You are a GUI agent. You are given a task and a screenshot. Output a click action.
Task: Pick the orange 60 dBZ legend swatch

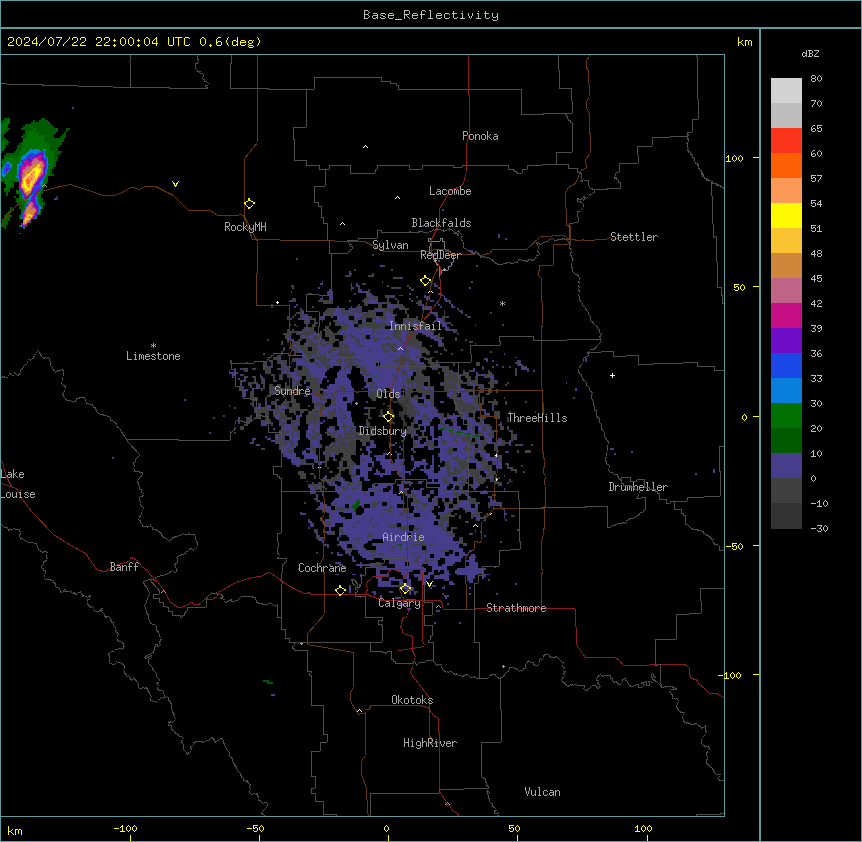pyautogui.click(x=786, y=165)
